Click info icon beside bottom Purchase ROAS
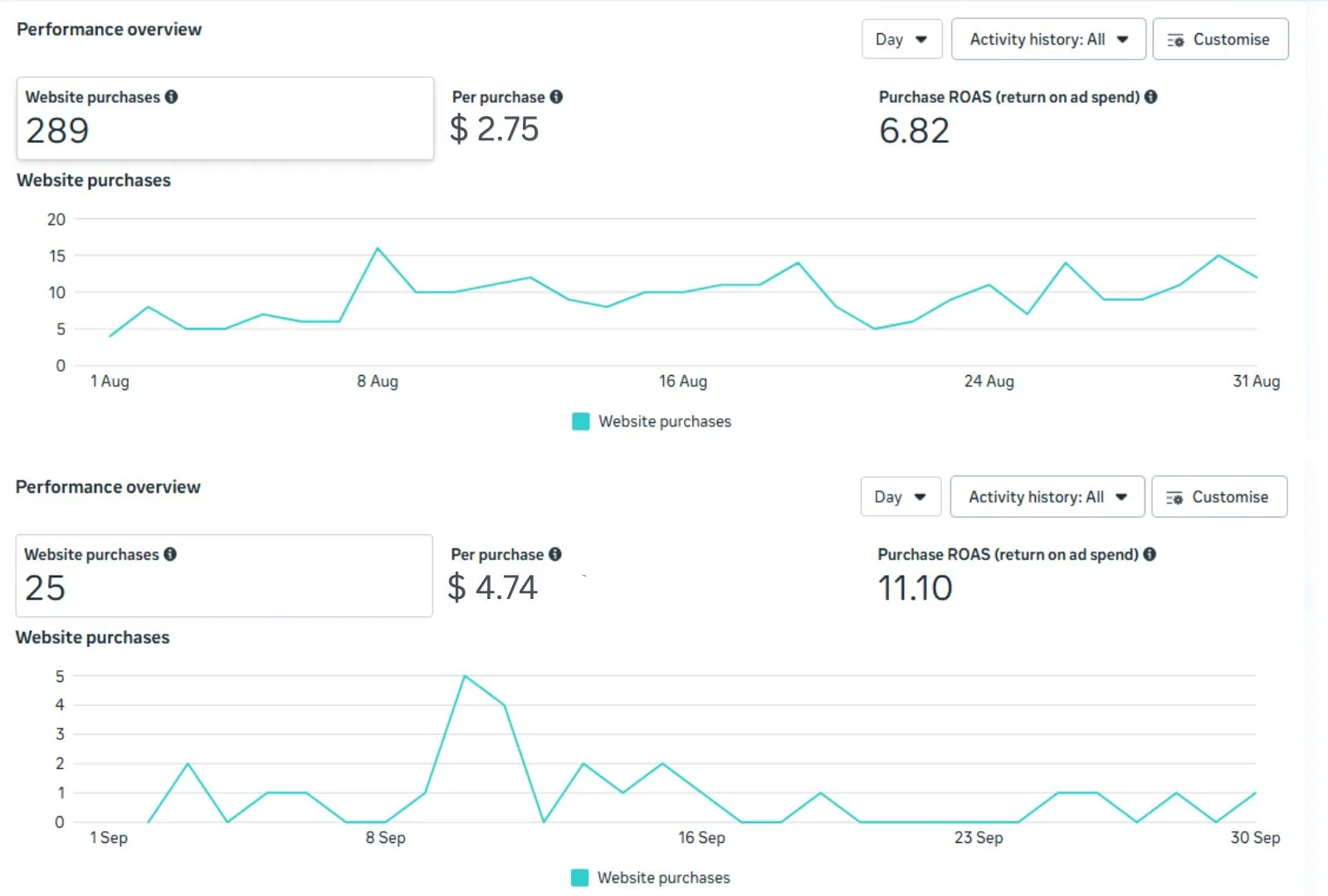The height and width of the screenshot is (896, 1328). (x=1150, y=554)
